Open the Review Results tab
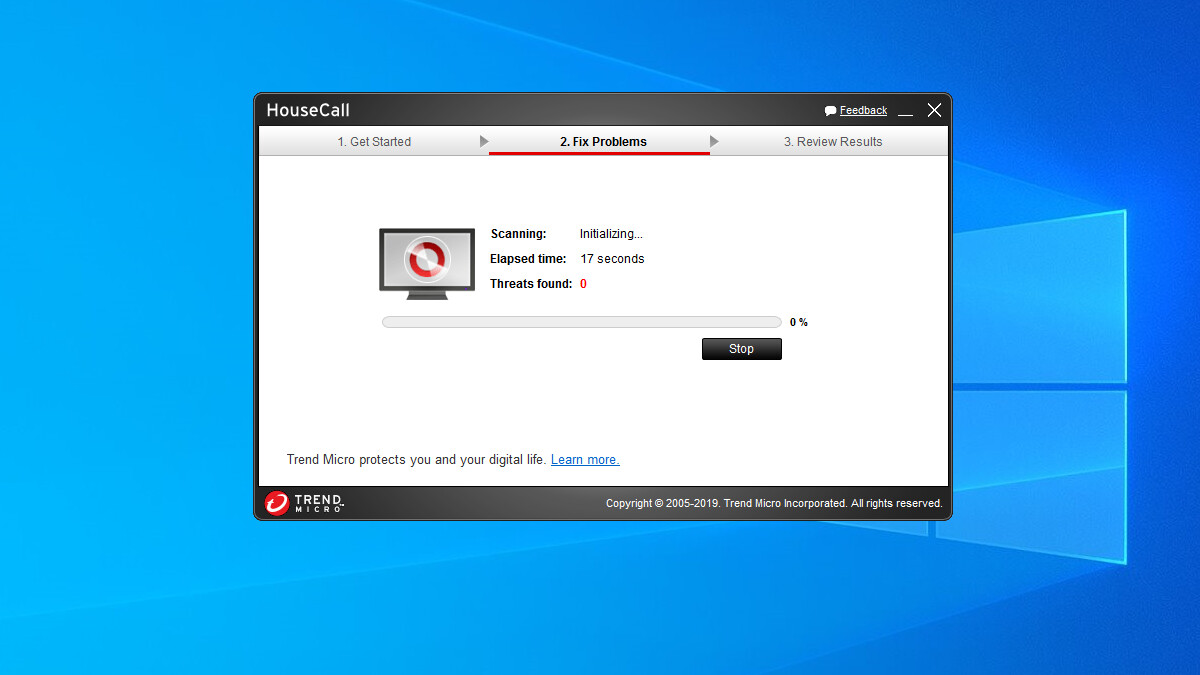The image size is (1200, 675). click(x=833, y=141)
